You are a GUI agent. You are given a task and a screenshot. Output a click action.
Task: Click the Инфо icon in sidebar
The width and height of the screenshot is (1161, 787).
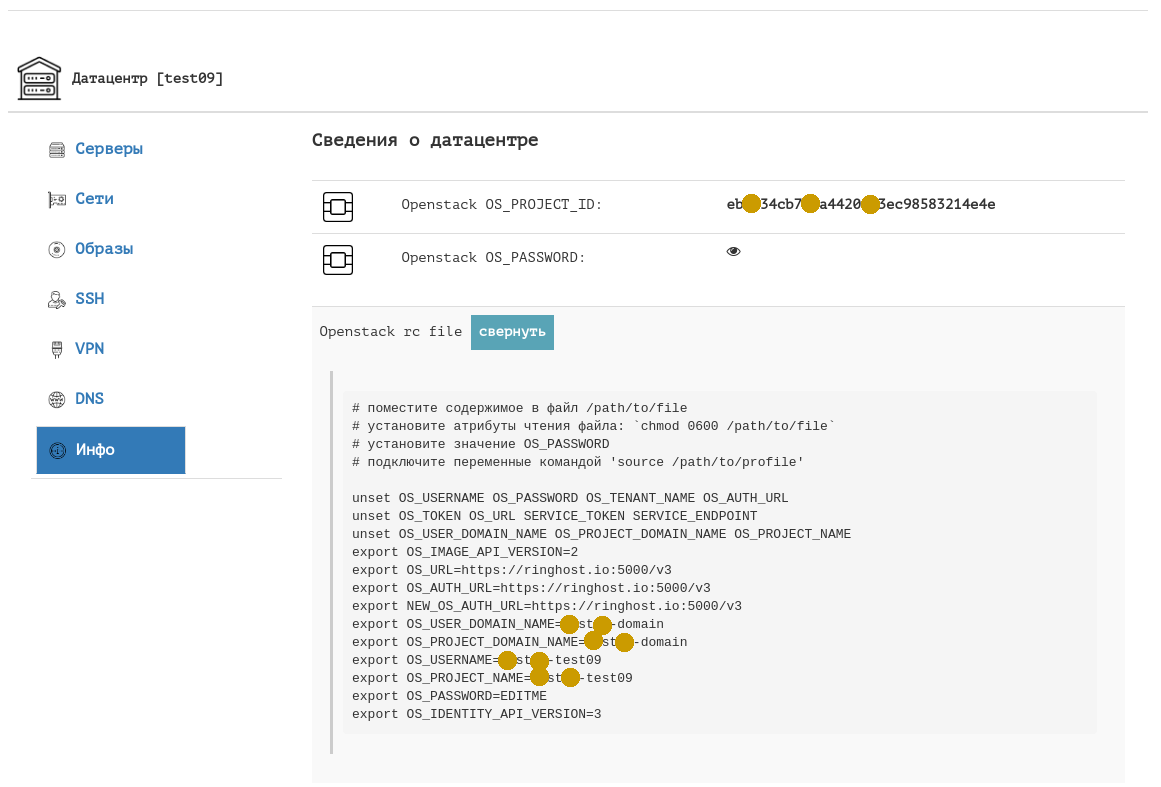click(x=57, y=450)
